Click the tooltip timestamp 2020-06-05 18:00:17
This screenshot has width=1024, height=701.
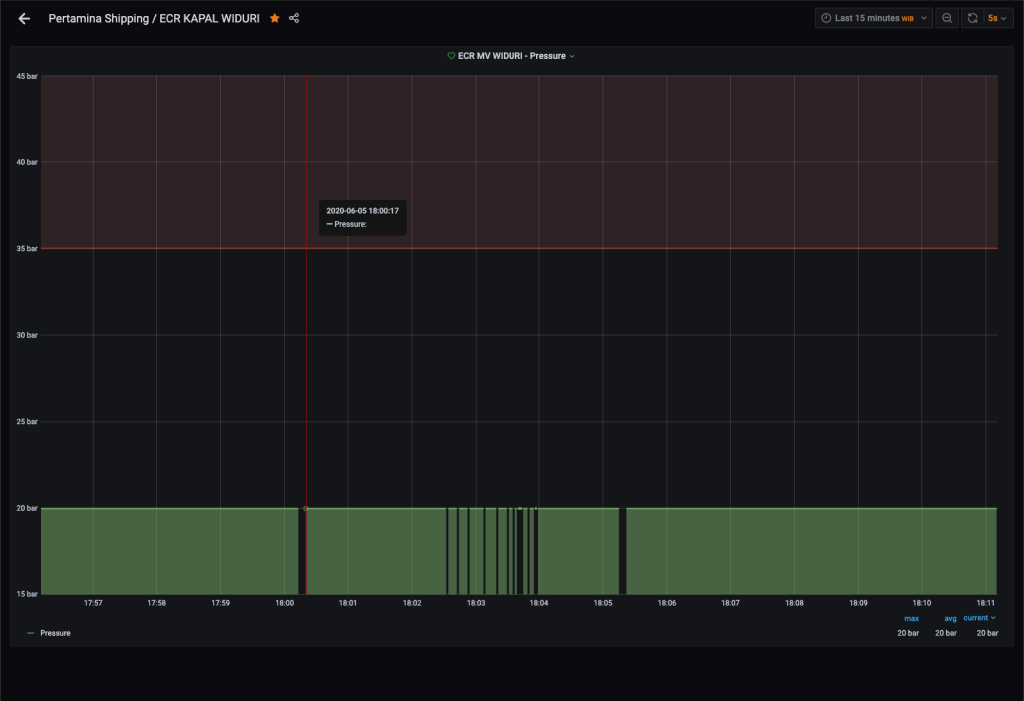pos(362,211)
